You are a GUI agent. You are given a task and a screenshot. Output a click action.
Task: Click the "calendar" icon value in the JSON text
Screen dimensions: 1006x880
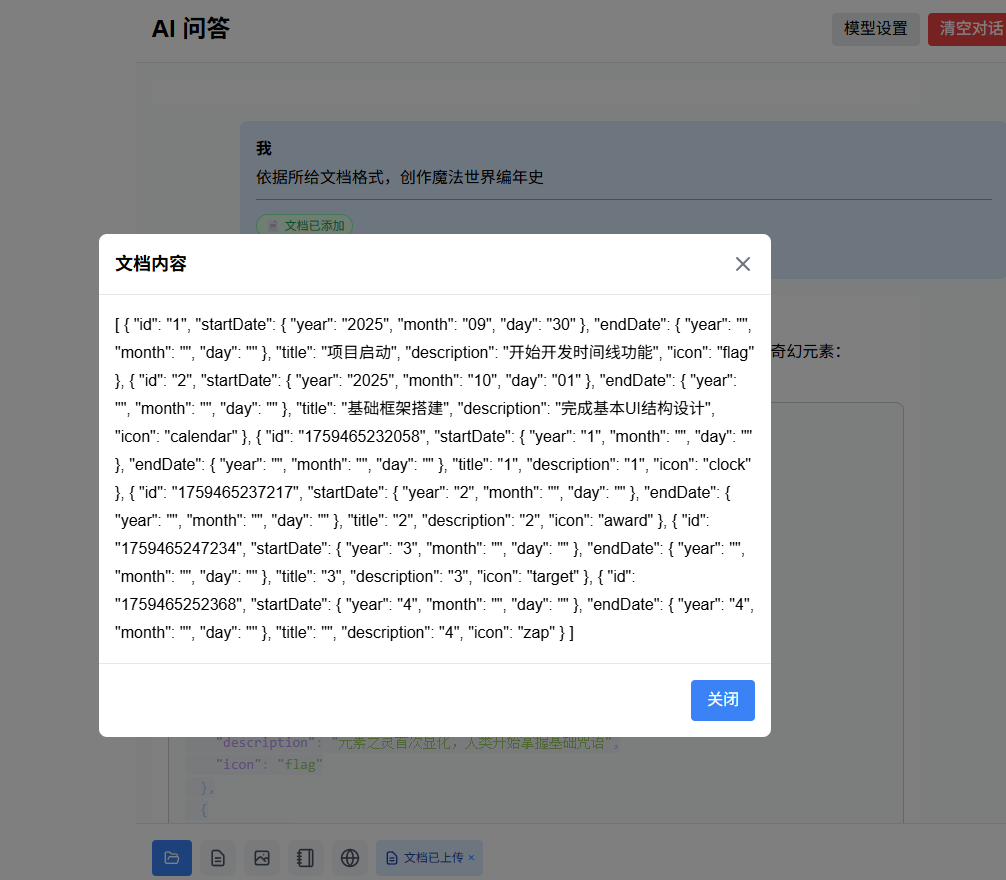pos(203,437)
